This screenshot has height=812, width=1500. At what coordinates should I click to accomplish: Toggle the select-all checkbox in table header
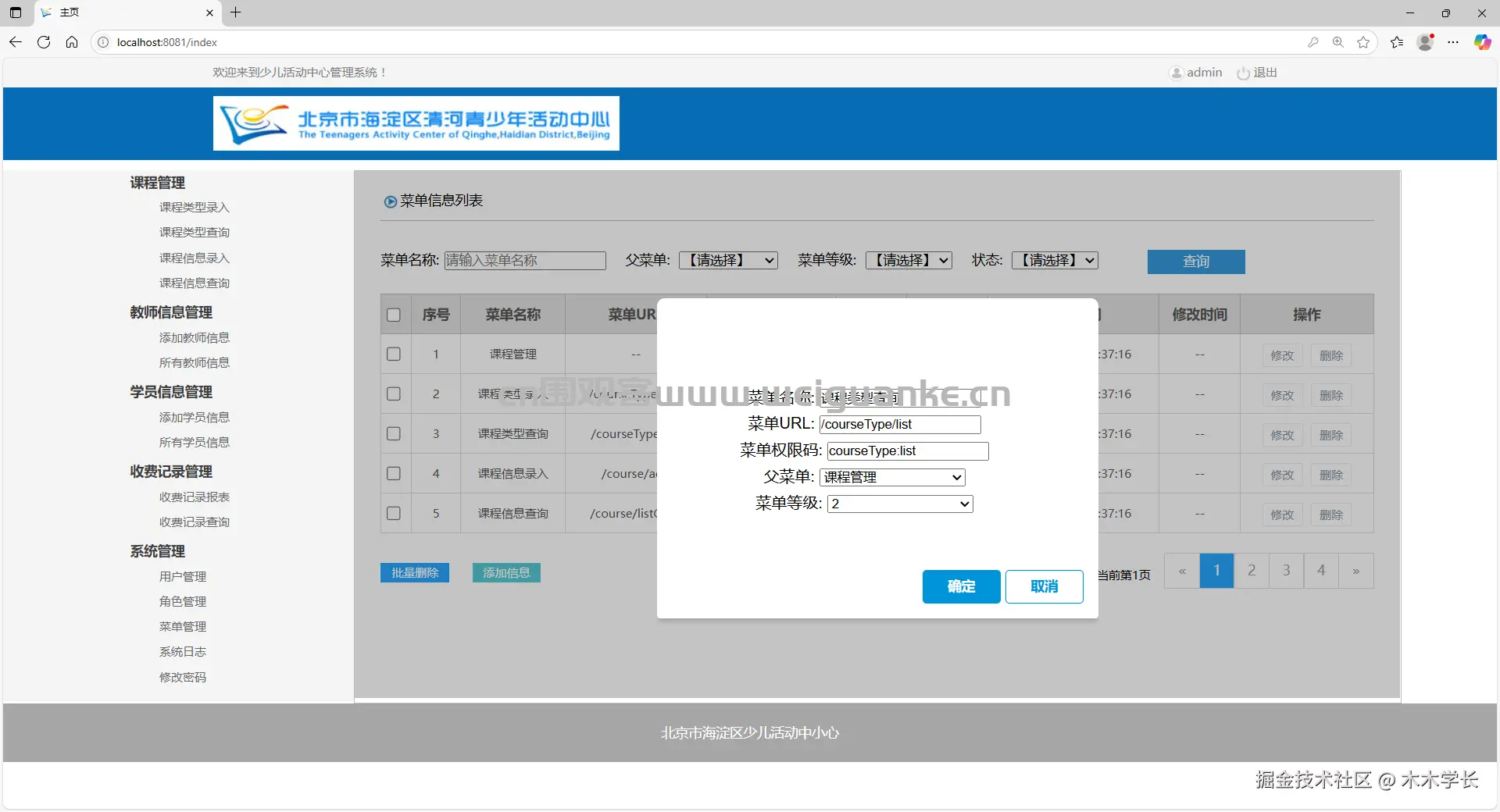(x=394, y=315)
